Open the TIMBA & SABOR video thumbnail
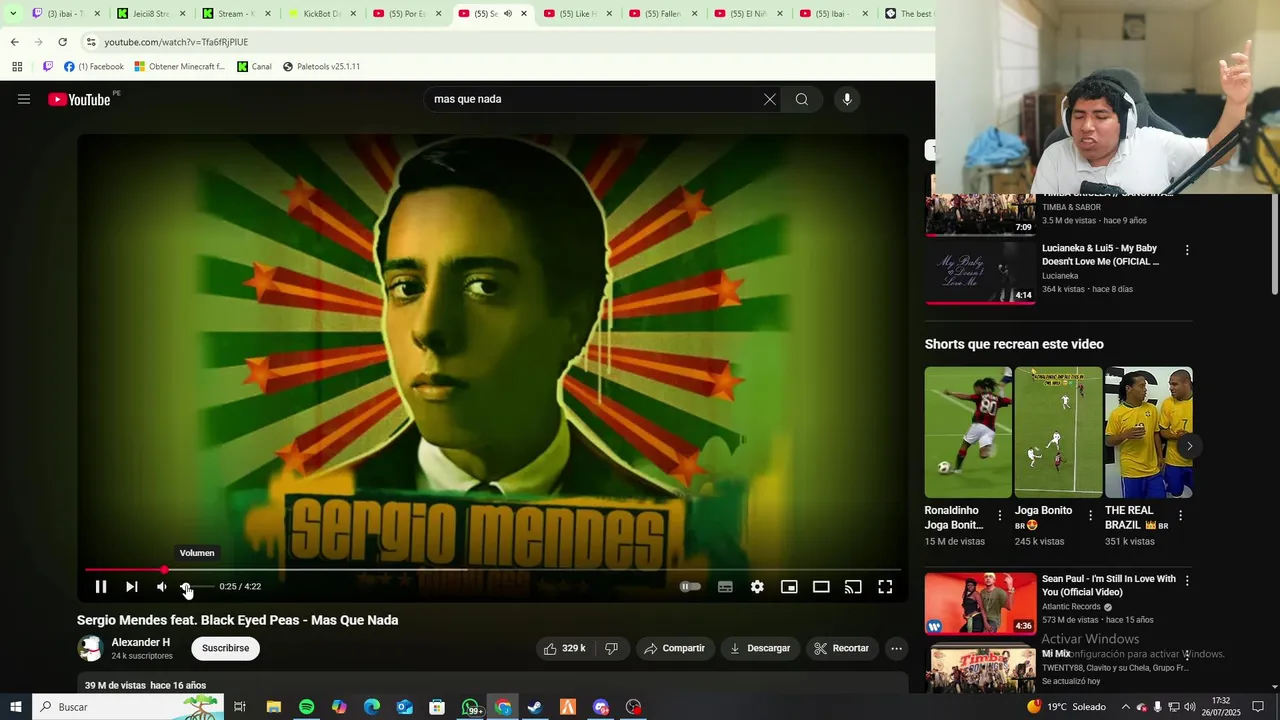 coord(980,214)
